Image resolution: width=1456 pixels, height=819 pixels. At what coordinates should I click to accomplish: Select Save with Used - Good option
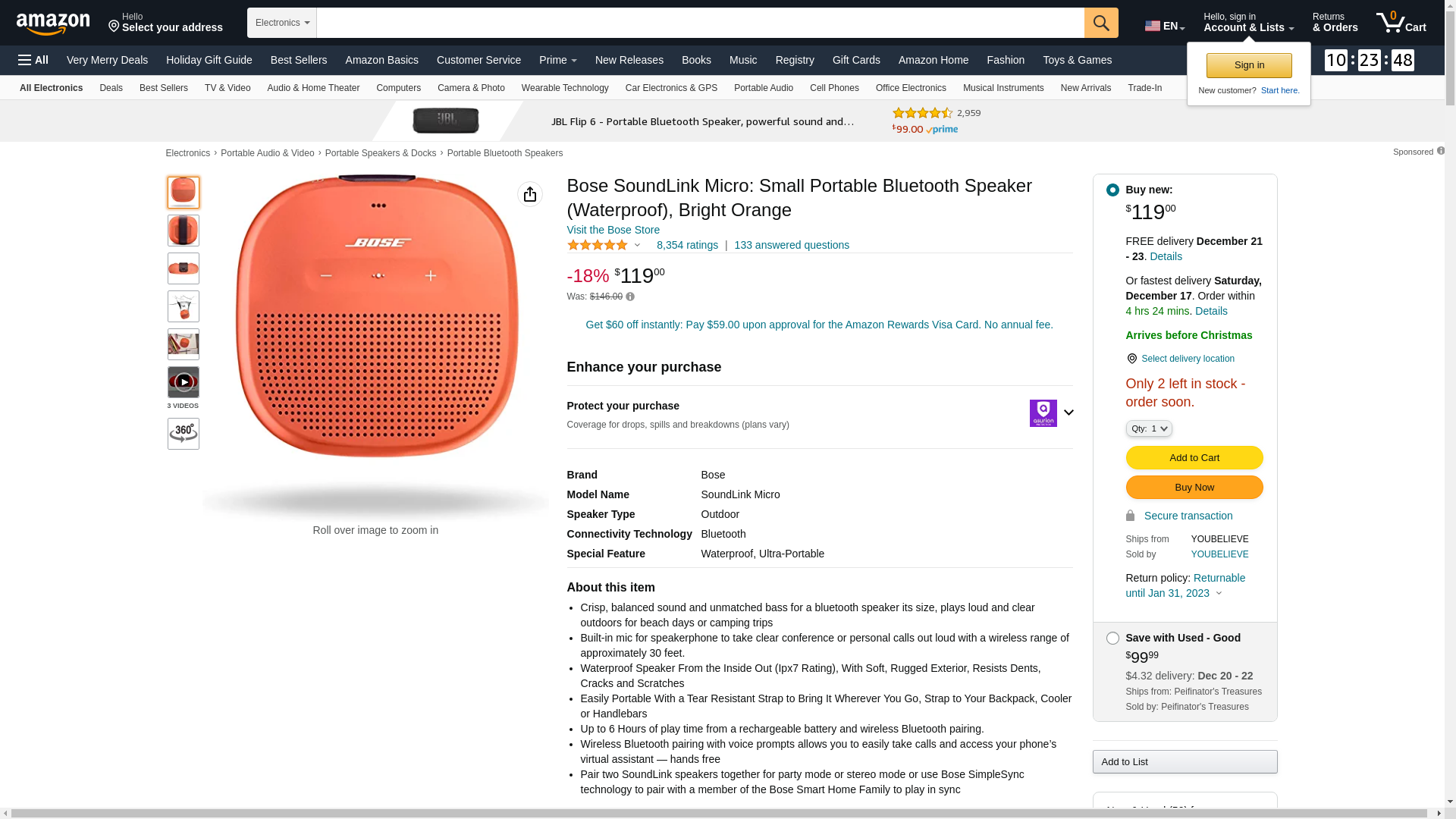[x=1112, y=639]
